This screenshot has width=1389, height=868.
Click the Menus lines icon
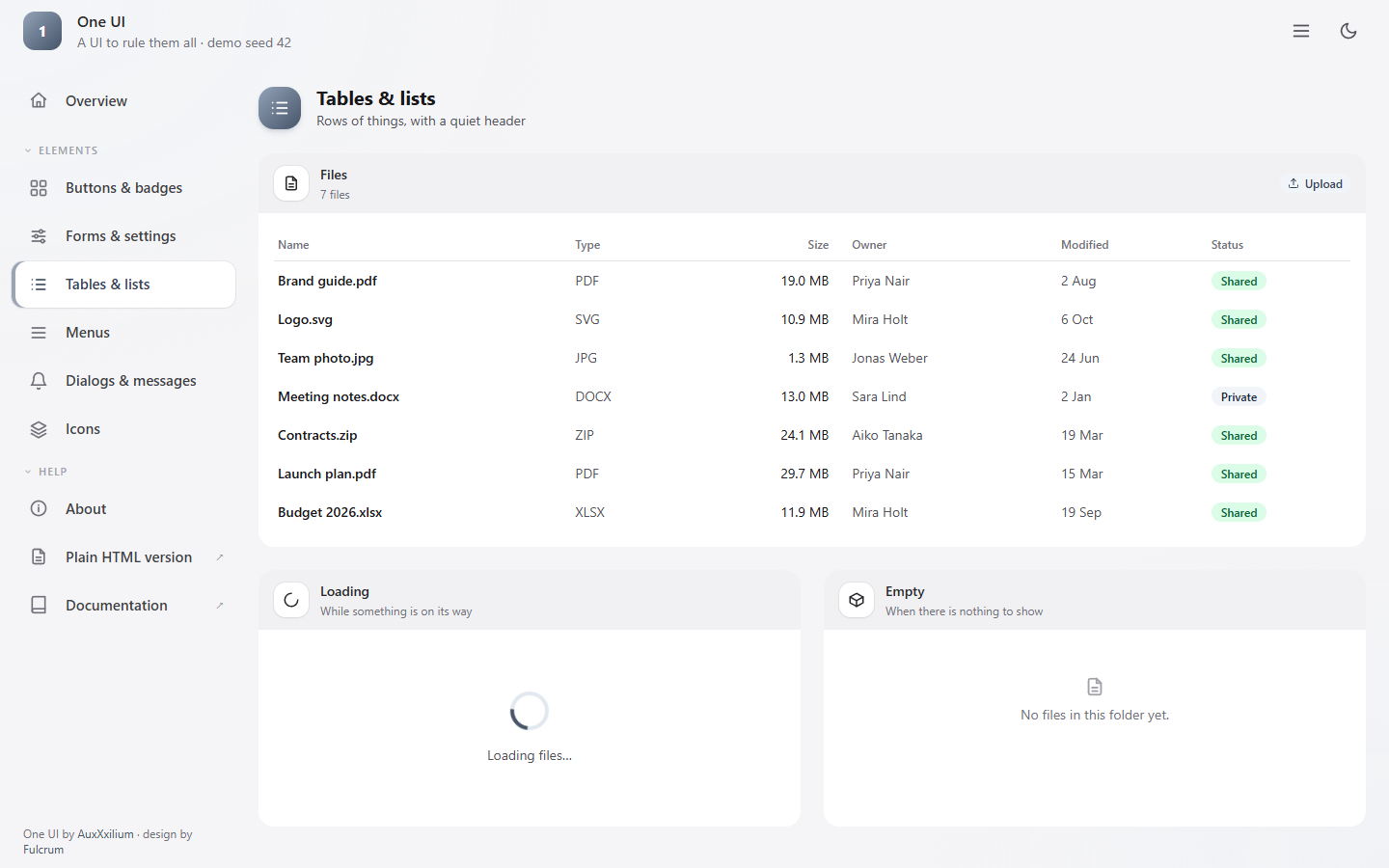coord(39,333)
